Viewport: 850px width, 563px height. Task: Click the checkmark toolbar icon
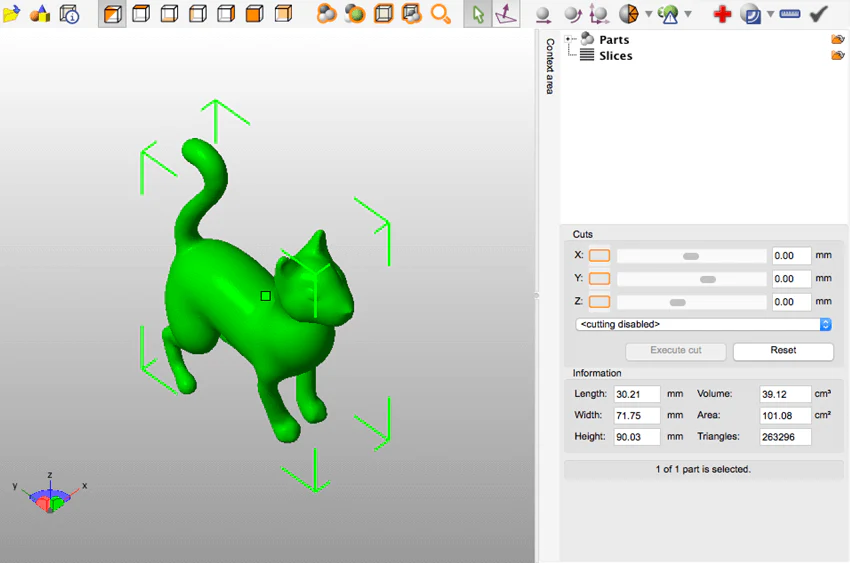[819, 14]
